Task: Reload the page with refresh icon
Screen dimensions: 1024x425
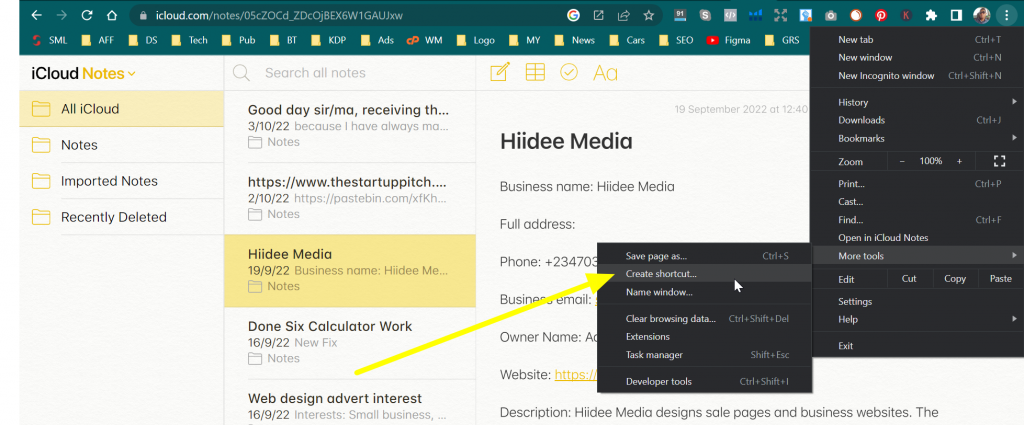Action: click(x=87, y=15)
